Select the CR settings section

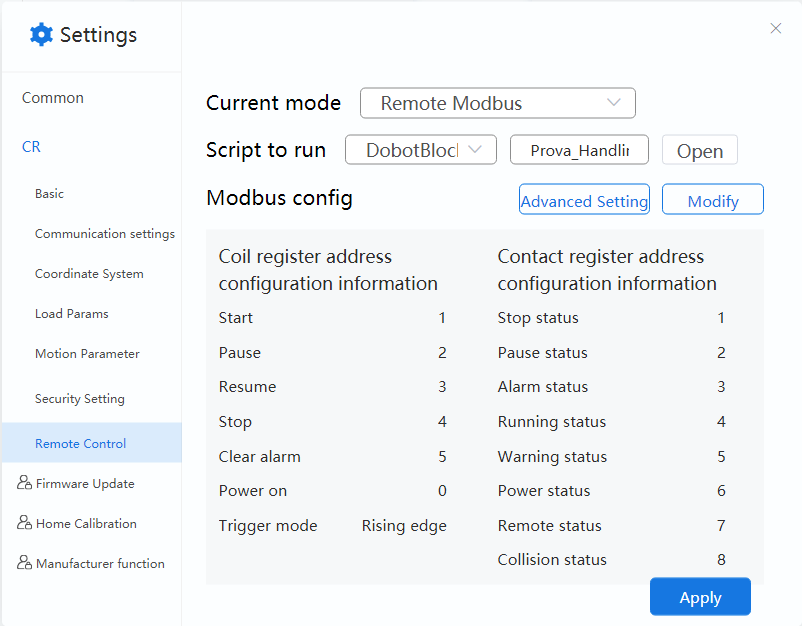point(32,146)
